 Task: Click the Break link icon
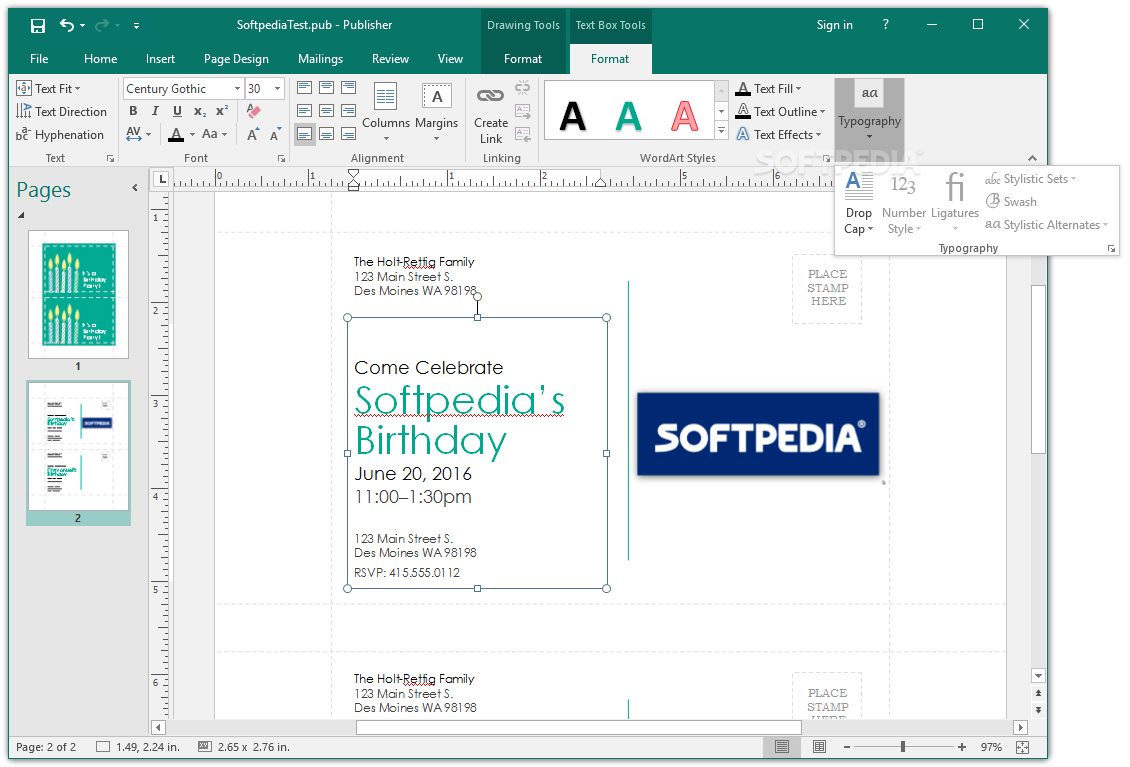pos(522,88)
